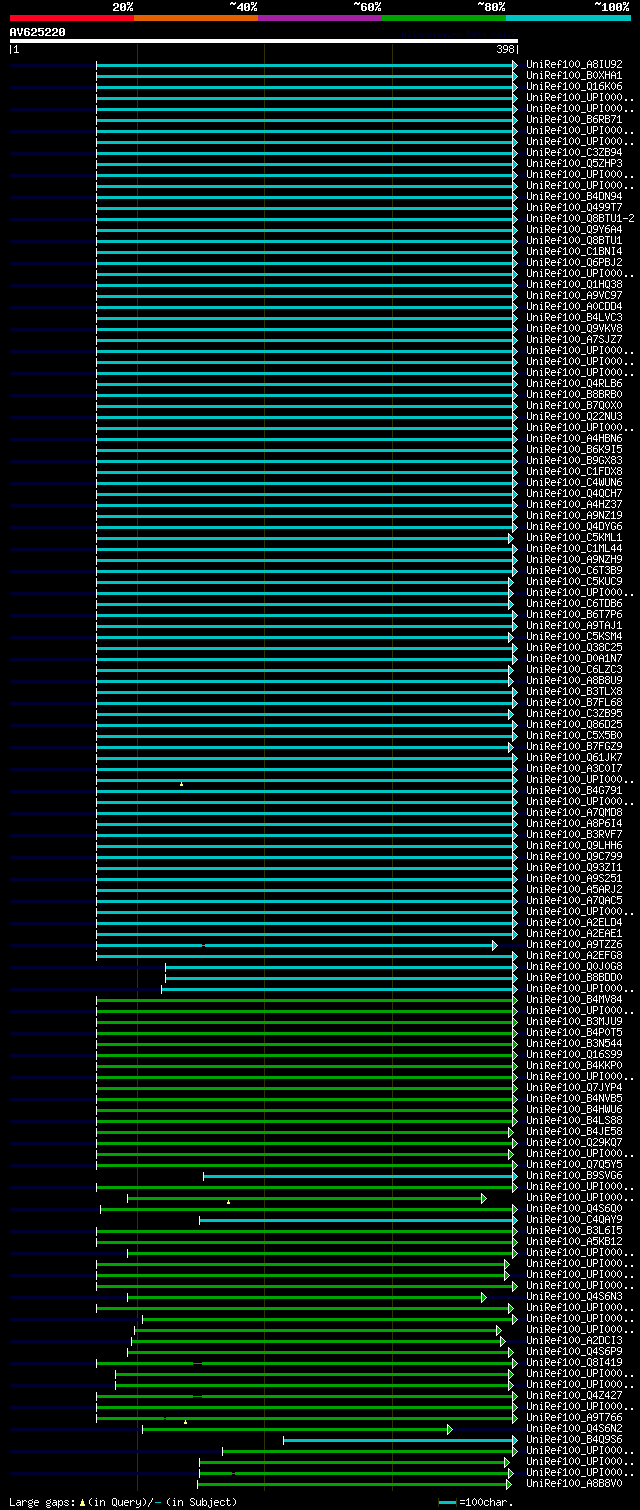Select hit label UniRef100_A5ARJ2
The width and height of the screenshot is (640, 1510).
click(x=574, y=890)
